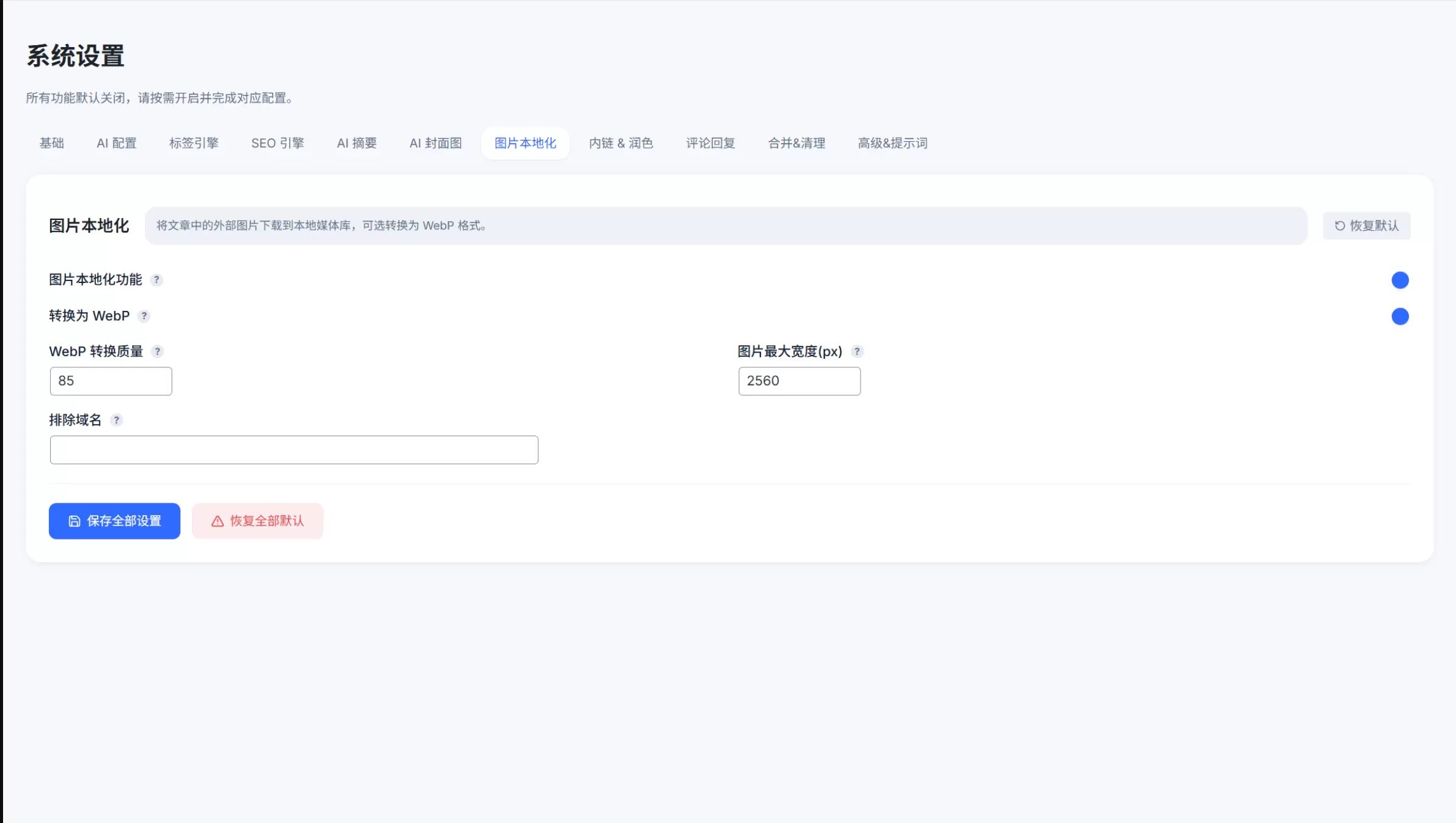
Task: Toggle the 转换为 WebP switch
Action: [x=1400, y=316]
